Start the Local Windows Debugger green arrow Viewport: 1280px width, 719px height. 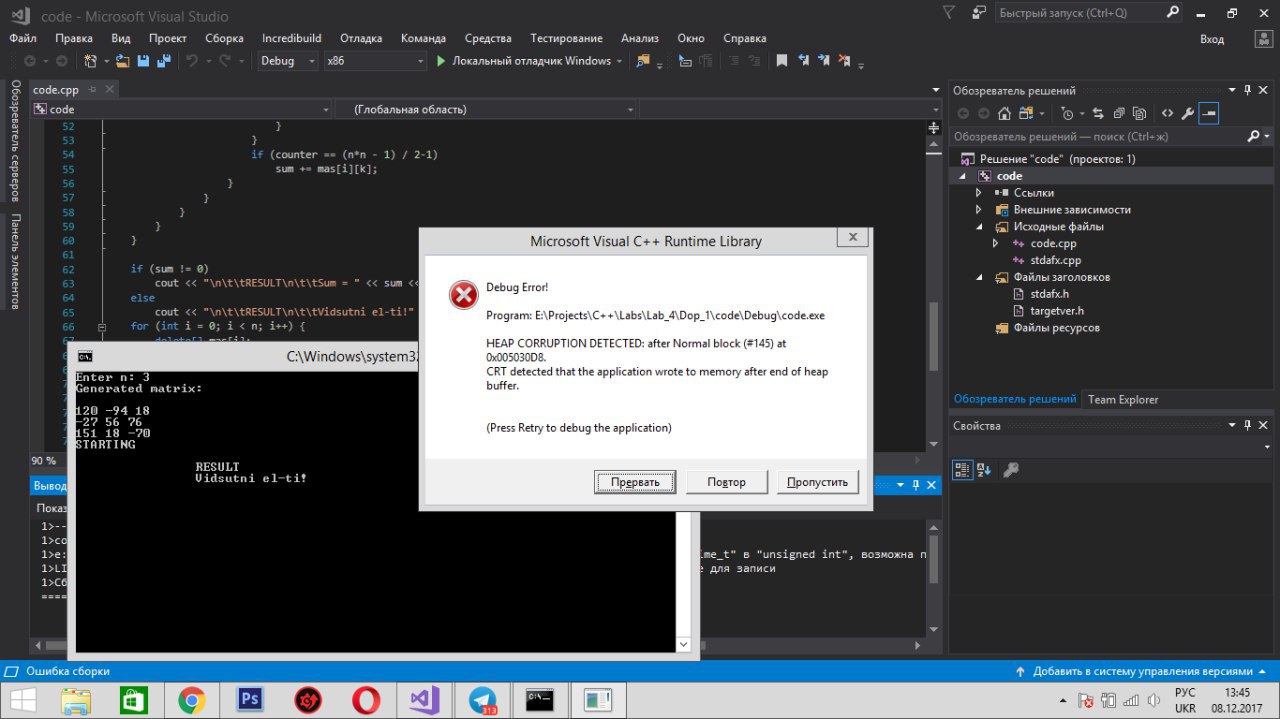(x=441, y=61)
